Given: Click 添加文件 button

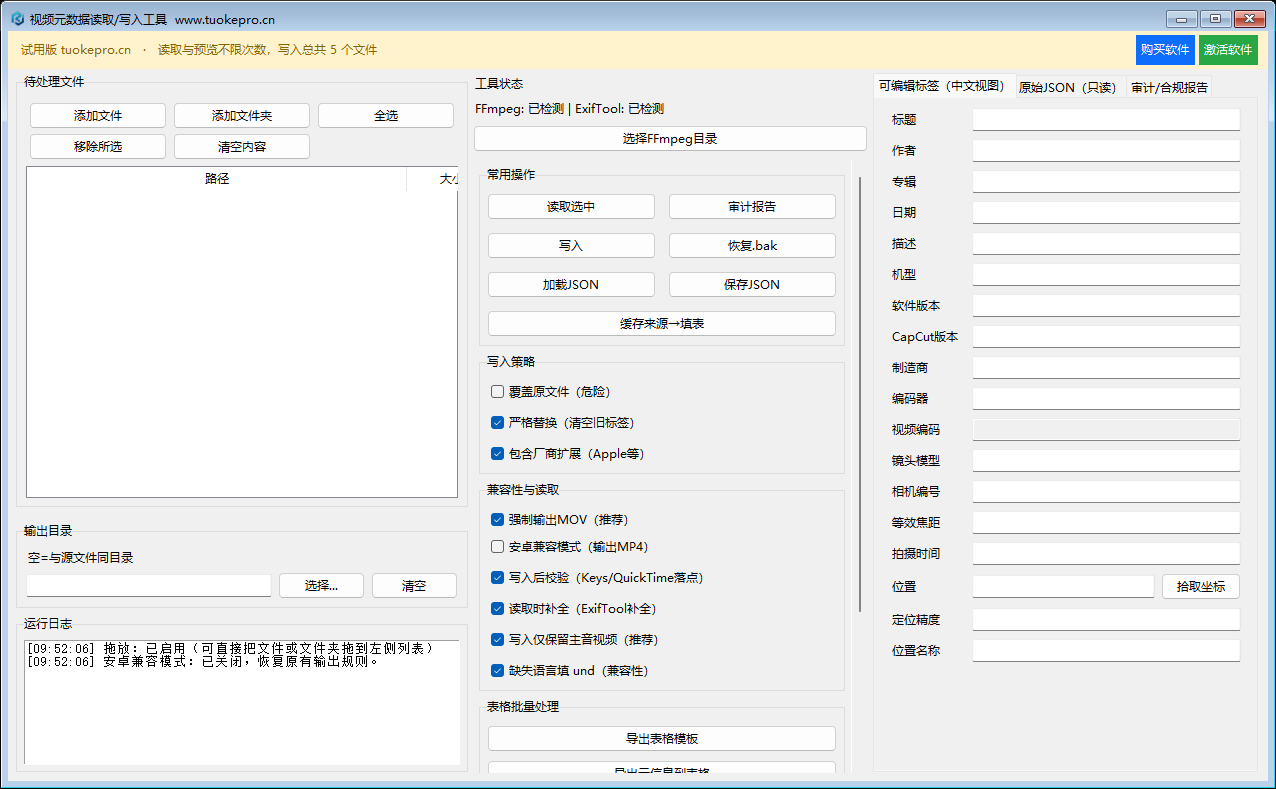Looking at the screenshot, I should point(98,116).
